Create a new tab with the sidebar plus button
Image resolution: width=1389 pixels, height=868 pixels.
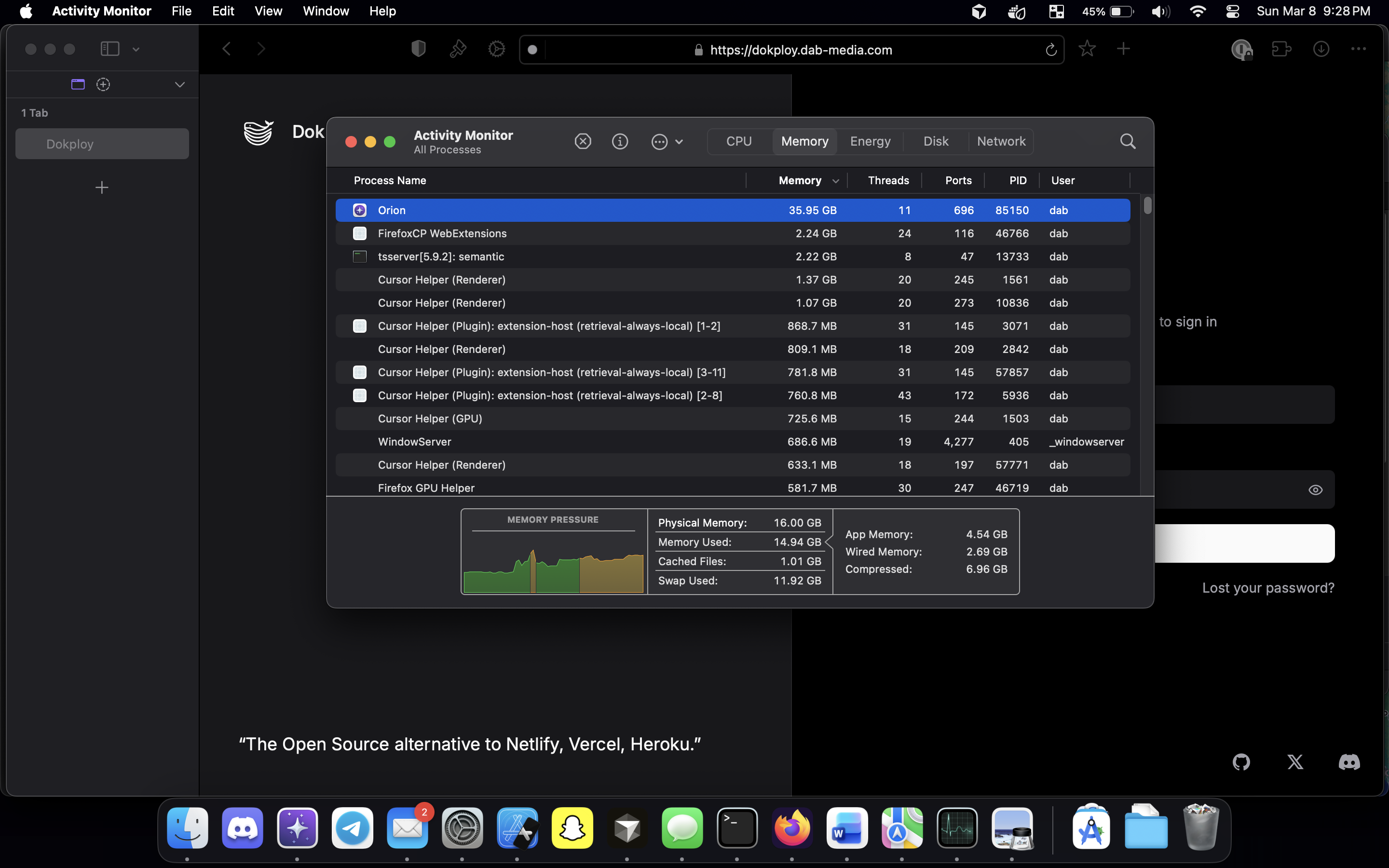pos(102,187)
